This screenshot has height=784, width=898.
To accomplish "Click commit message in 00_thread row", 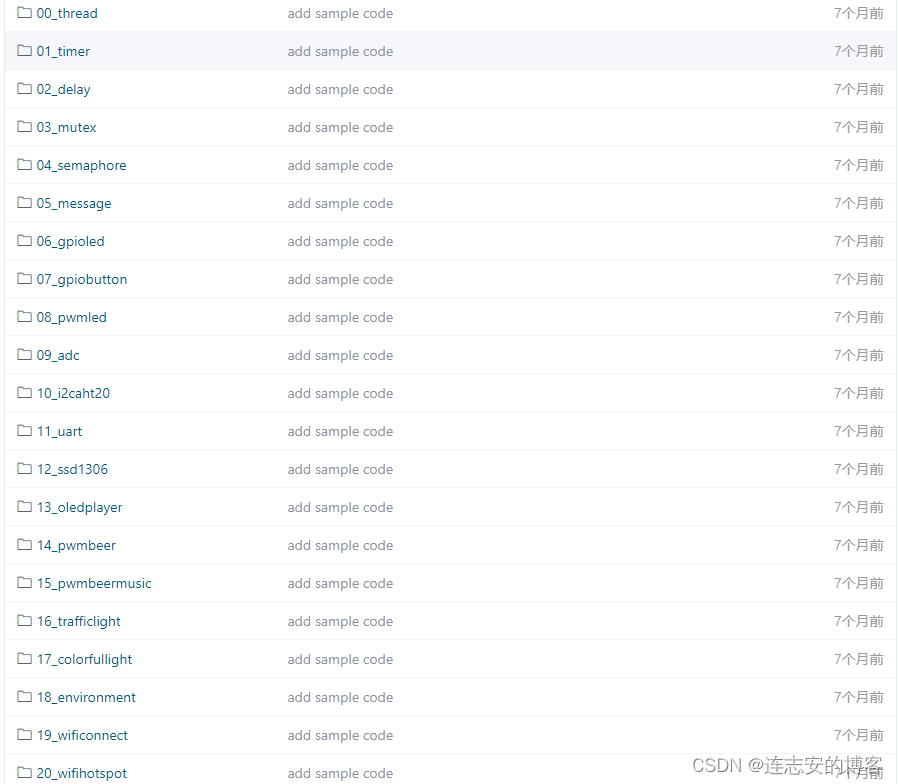I will (340, 13).
